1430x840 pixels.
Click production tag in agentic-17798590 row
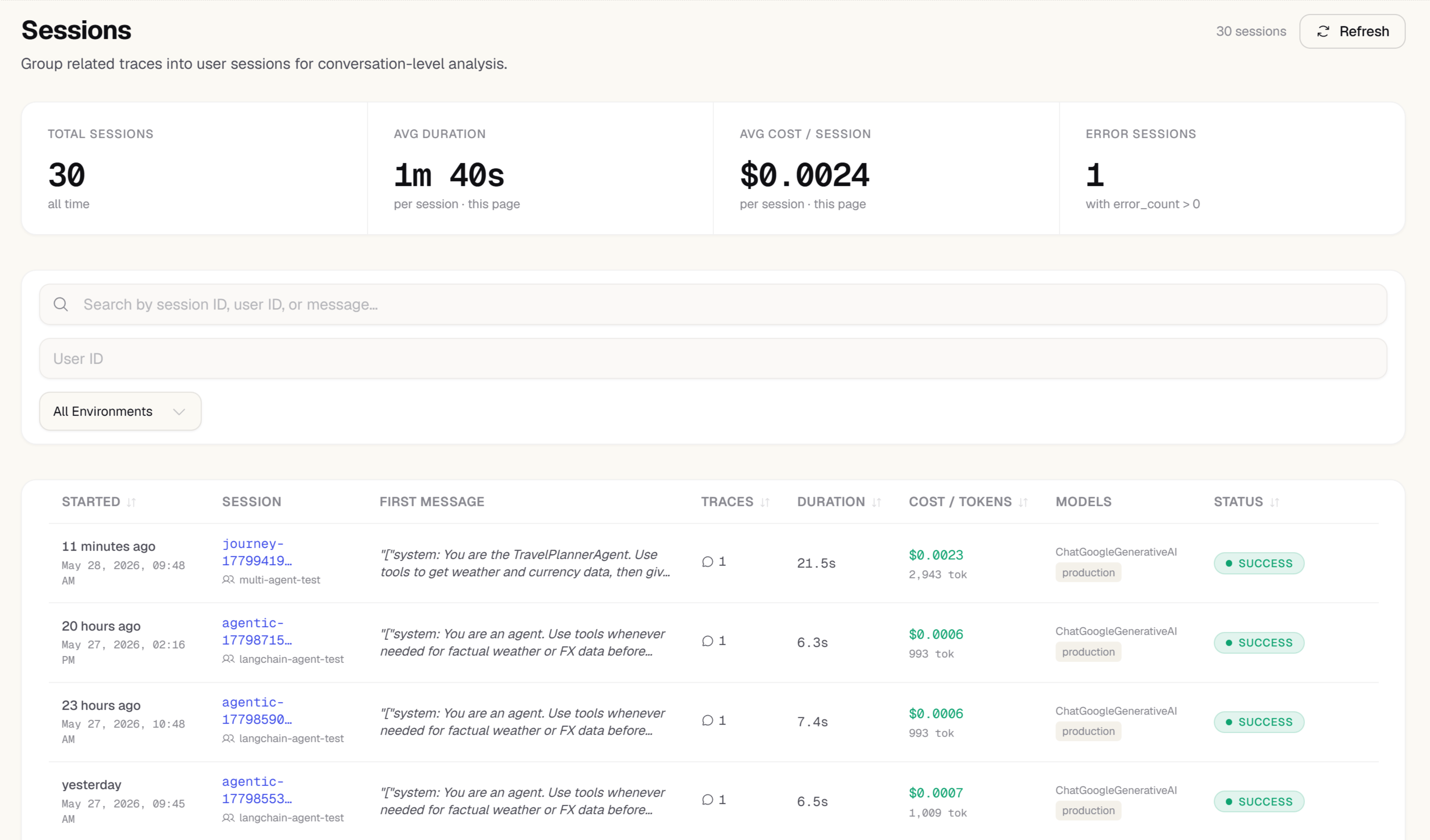pos(1088,732)
